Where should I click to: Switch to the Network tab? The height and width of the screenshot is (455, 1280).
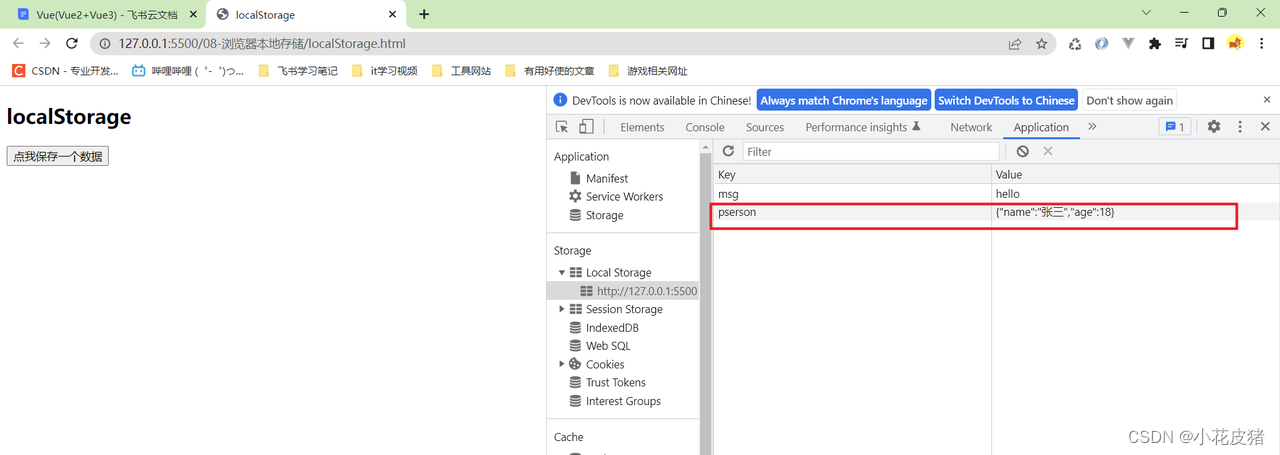pyautogui.click(x=971, y=127)
